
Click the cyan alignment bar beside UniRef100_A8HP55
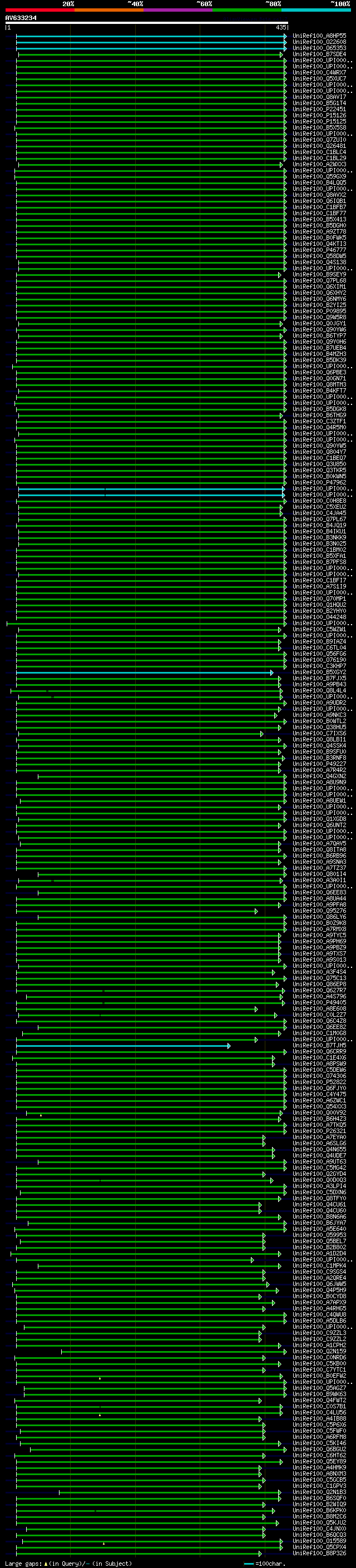coord(151,36)
